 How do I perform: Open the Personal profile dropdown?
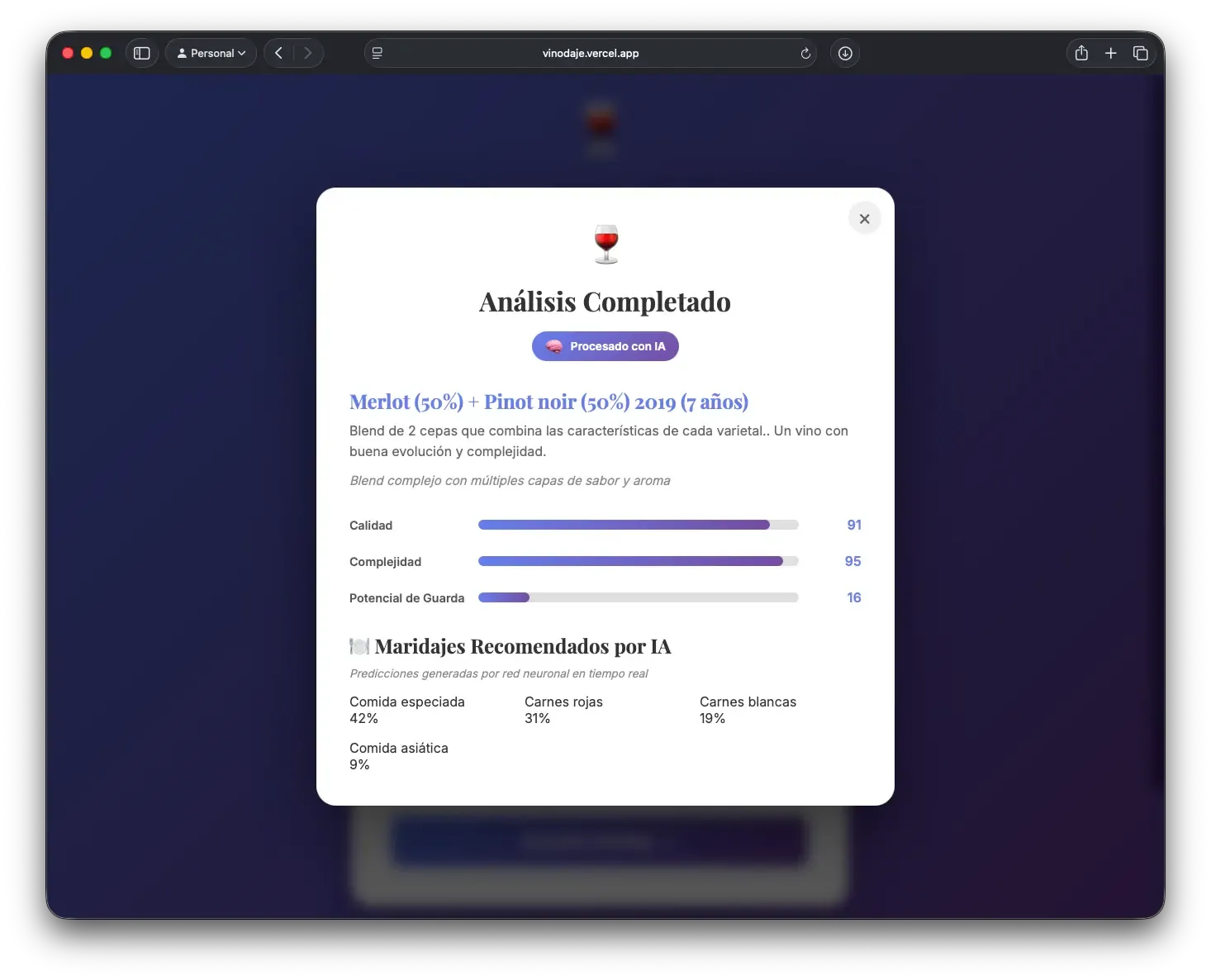click(211, 53)
